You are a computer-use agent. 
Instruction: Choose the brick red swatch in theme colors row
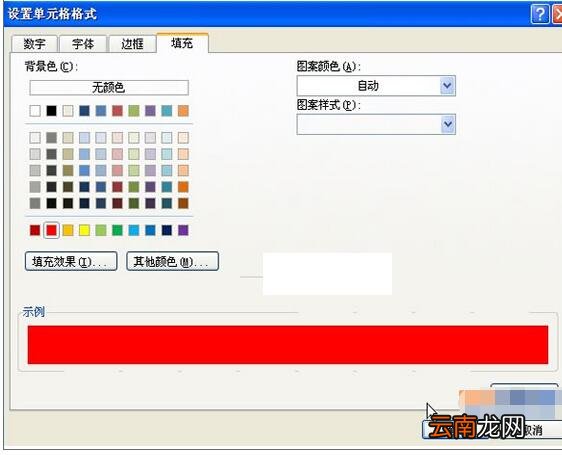coord(117,111)
